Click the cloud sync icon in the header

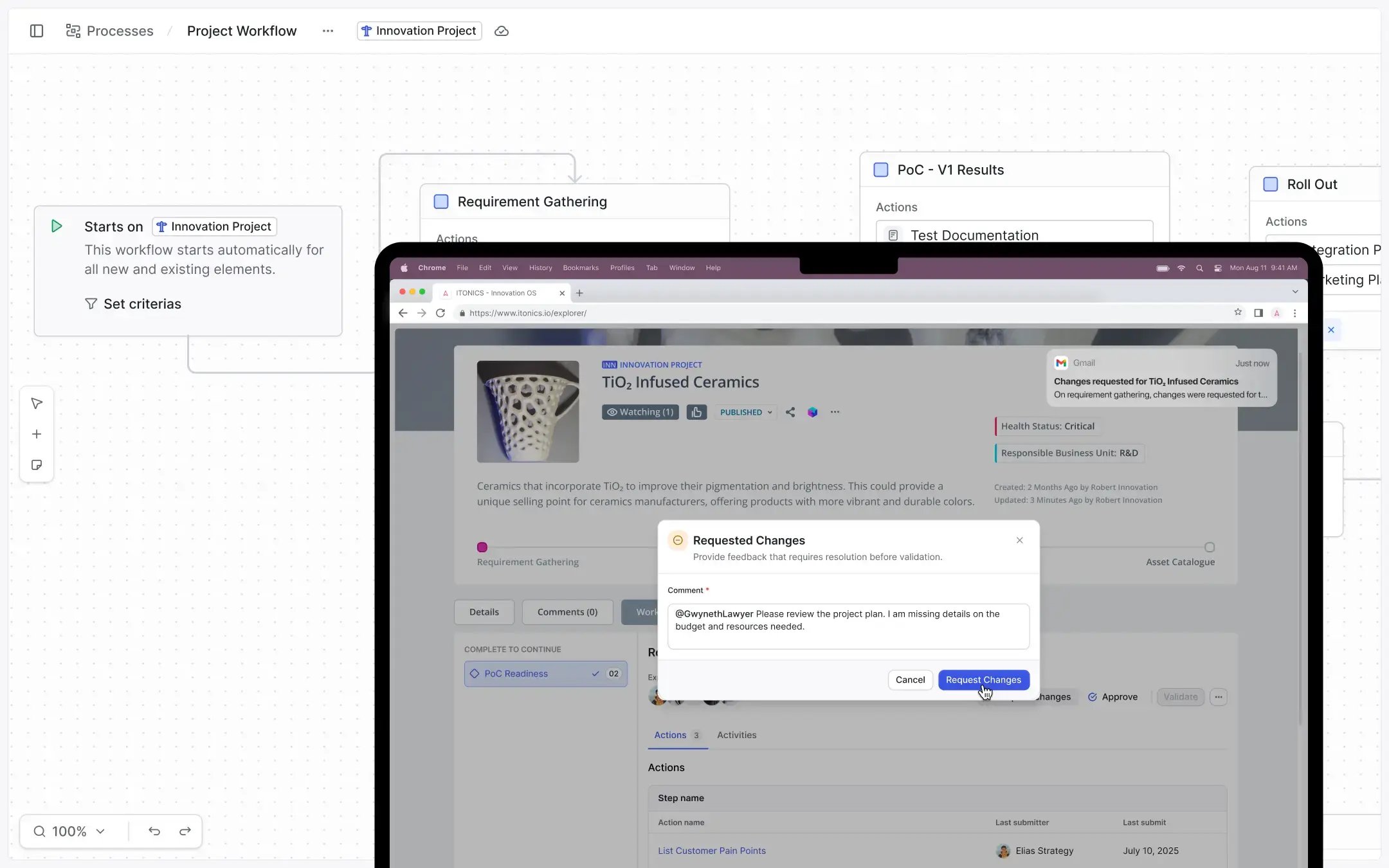tap(502, 31)
